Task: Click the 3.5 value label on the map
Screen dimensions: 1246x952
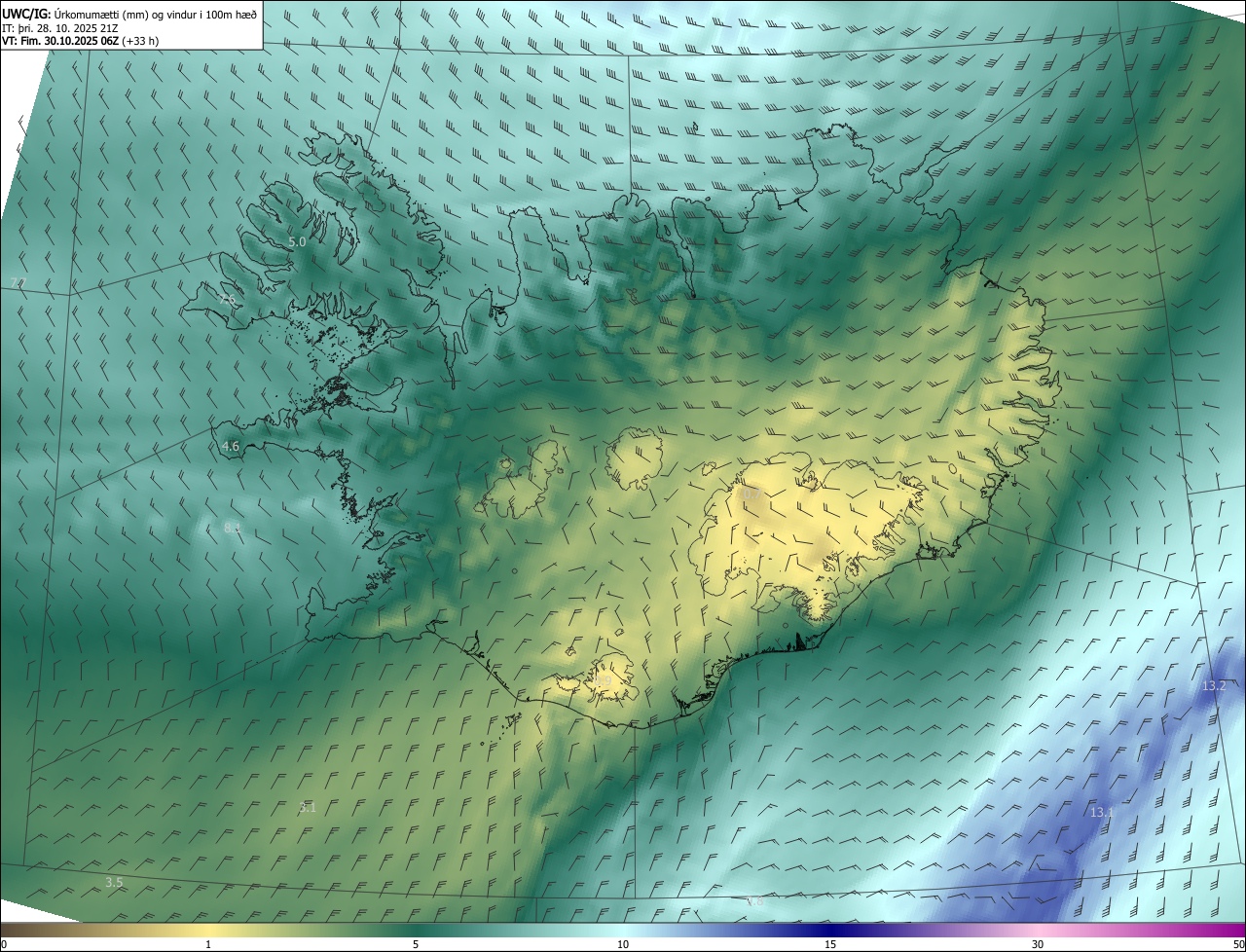Action: pyautogui.click(x=114, y=883)
